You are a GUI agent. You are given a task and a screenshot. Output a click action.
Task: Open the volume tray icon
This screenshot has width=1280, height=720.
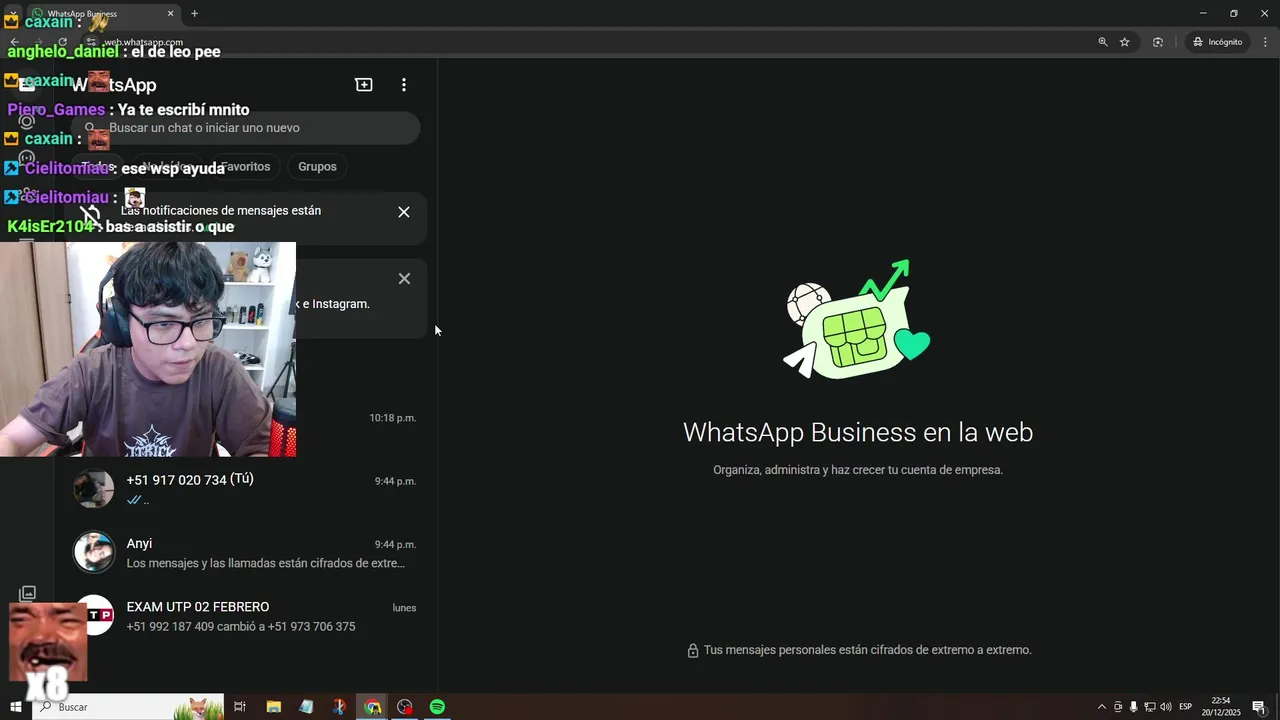pos(1166,707)
